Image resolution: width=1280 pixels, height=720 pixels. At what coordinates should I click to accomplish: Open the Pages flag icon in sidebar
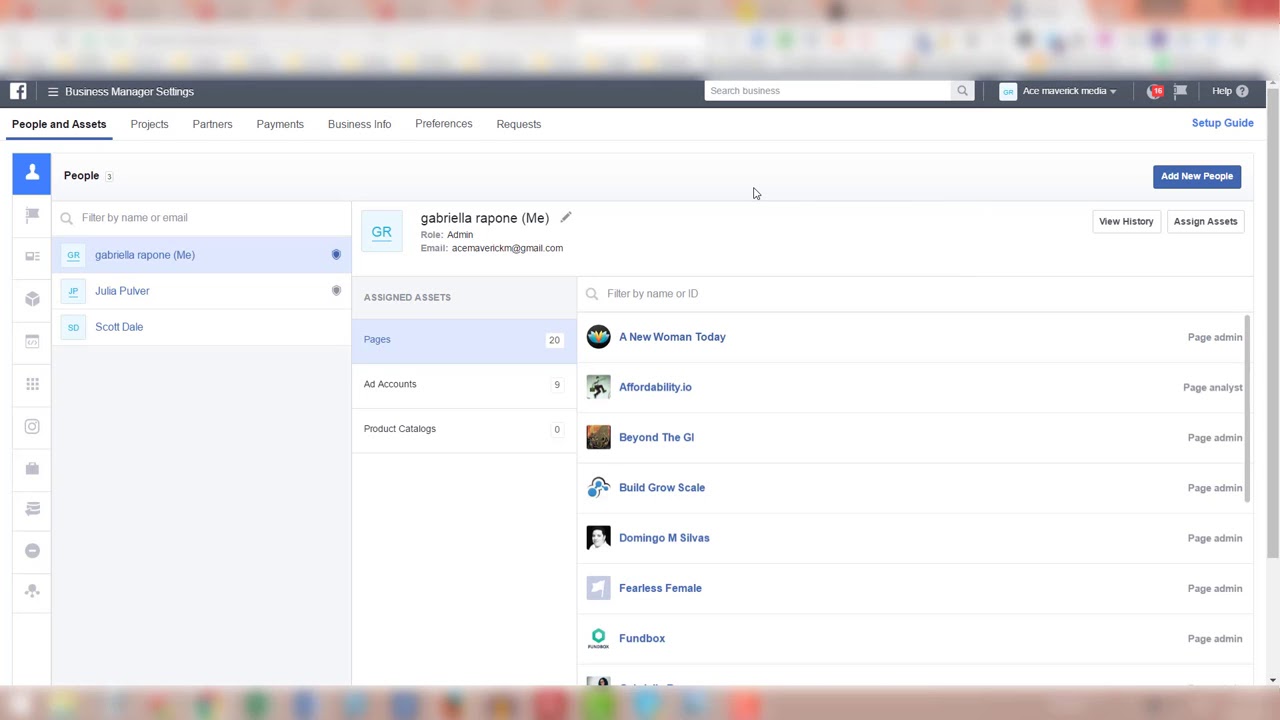click(32, 215)
